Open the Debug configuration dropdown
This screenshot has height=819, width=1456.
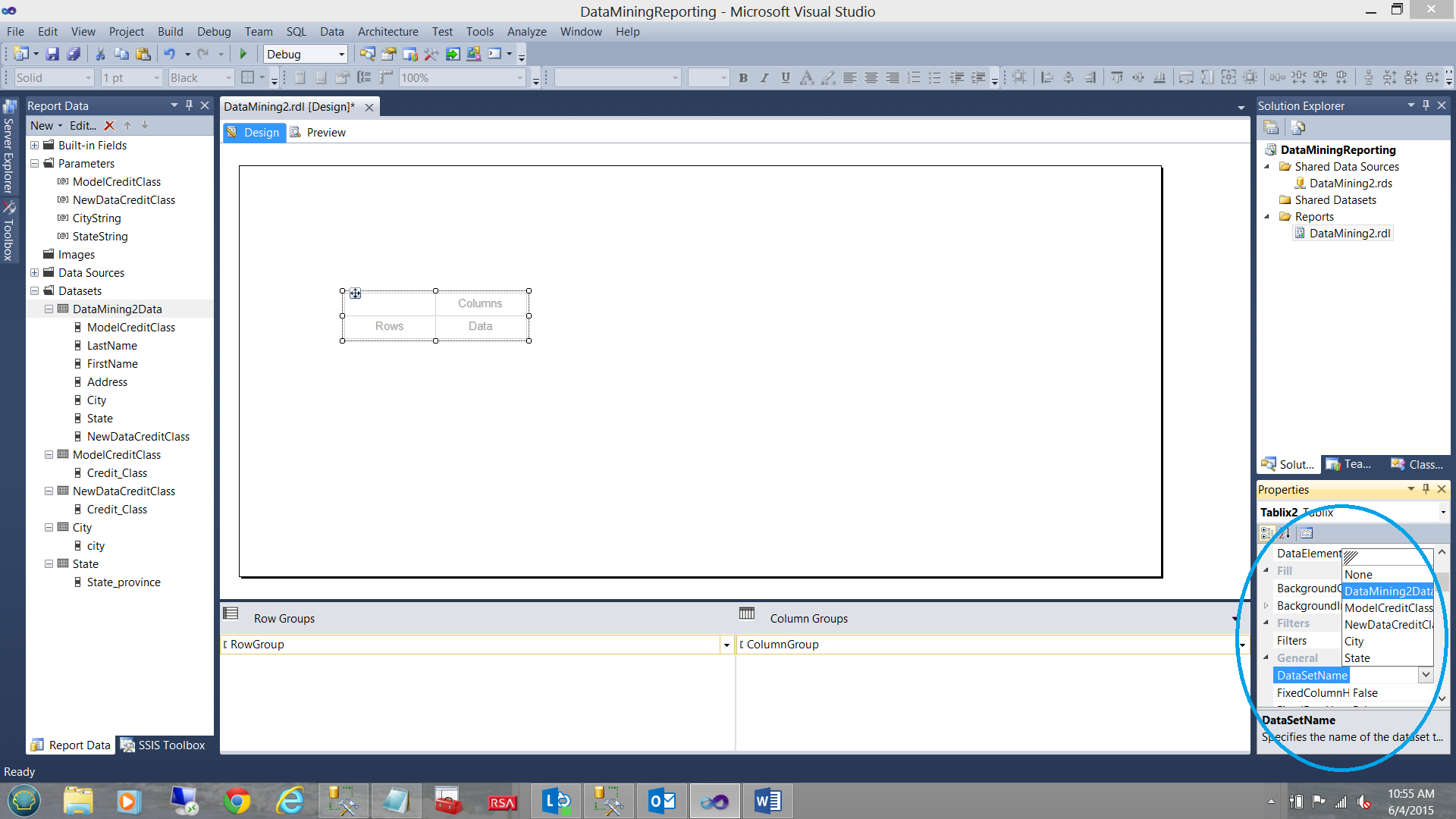[341, 55]
